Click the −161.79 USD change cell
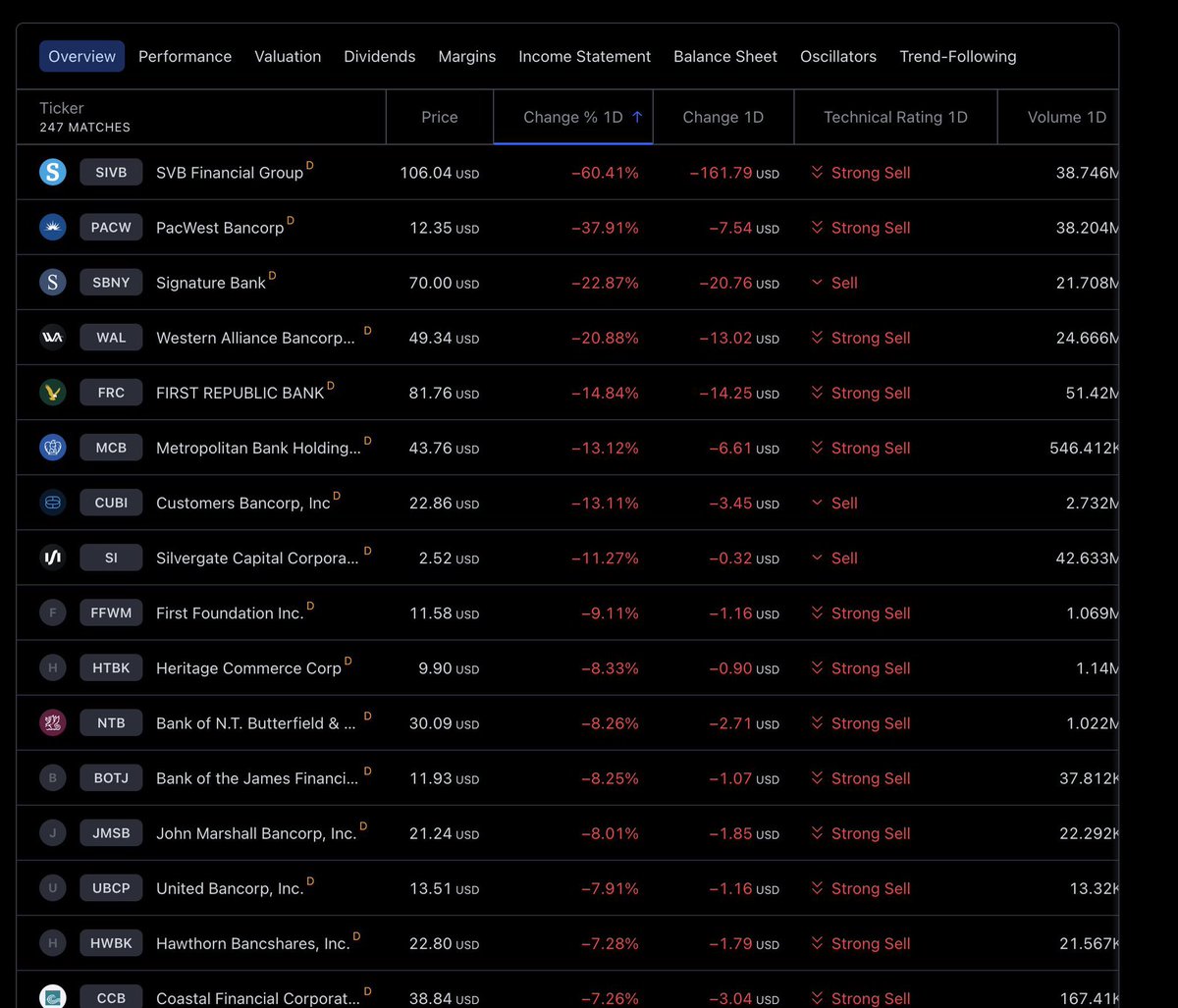This screenshot has height=1008, width=1178. point(734,173)
